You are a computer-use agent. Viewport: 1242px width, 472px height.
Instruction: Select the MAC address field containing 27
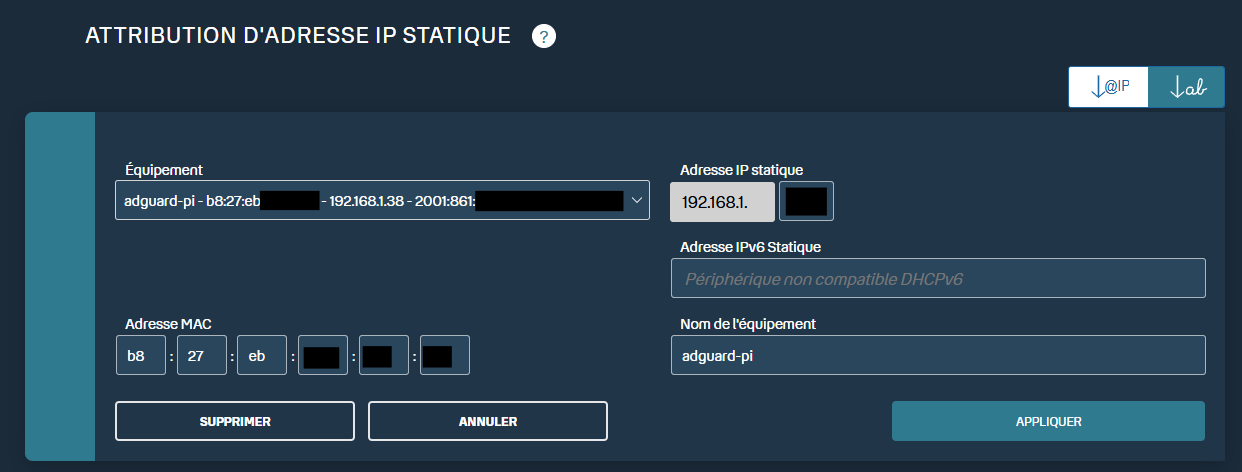pos(202,355)
